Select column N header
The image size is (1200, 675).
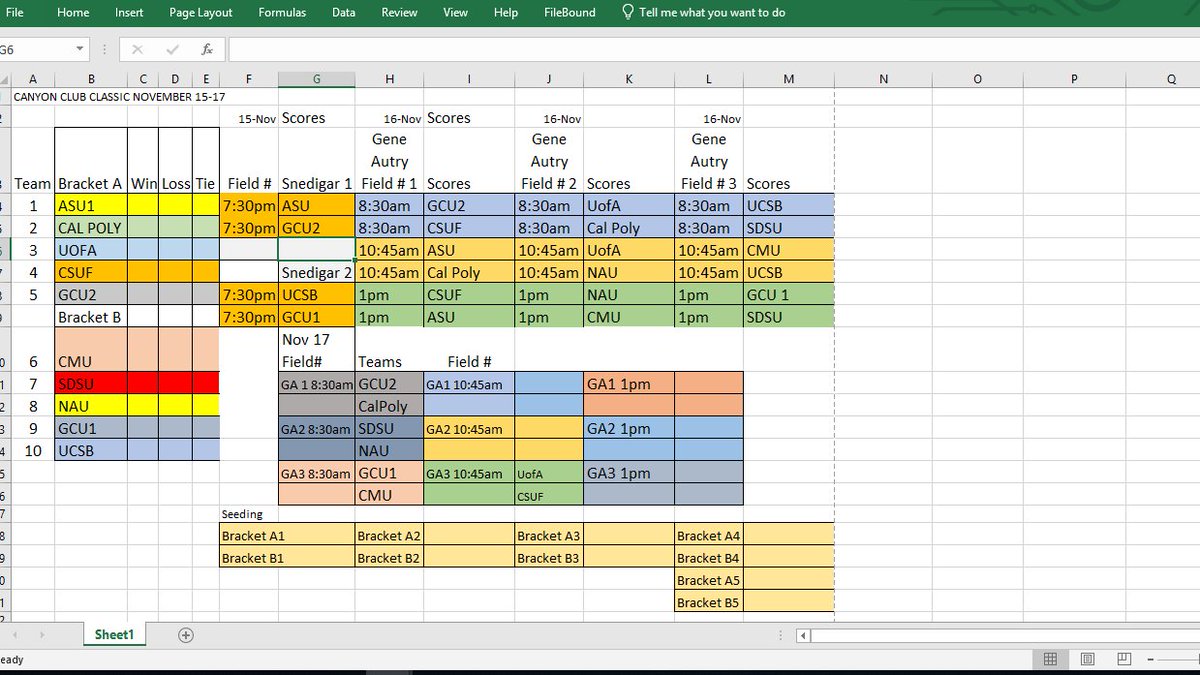coord(884,79)
